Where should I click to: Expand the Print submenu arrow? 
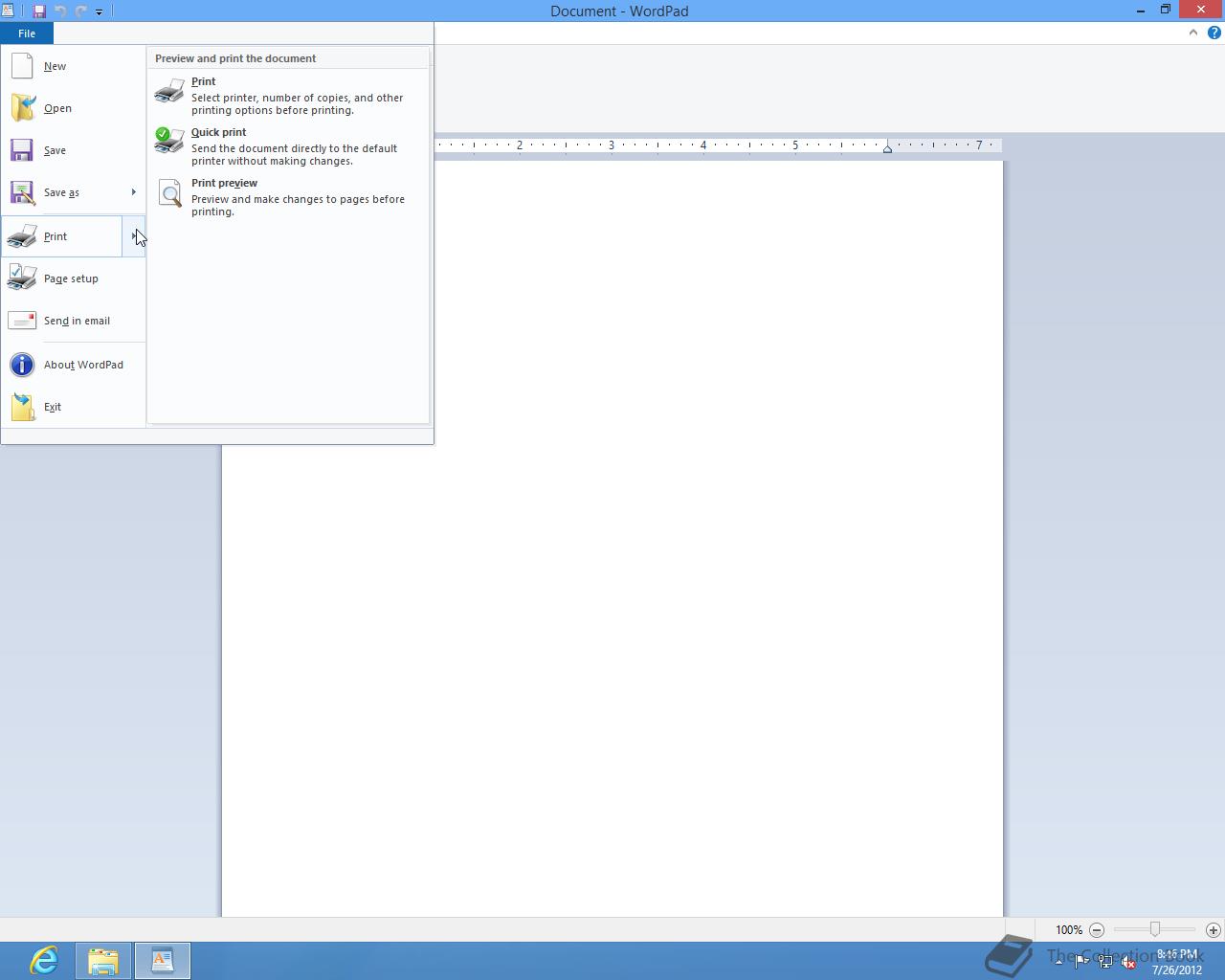pyautogui.click(x=134, y=236)
